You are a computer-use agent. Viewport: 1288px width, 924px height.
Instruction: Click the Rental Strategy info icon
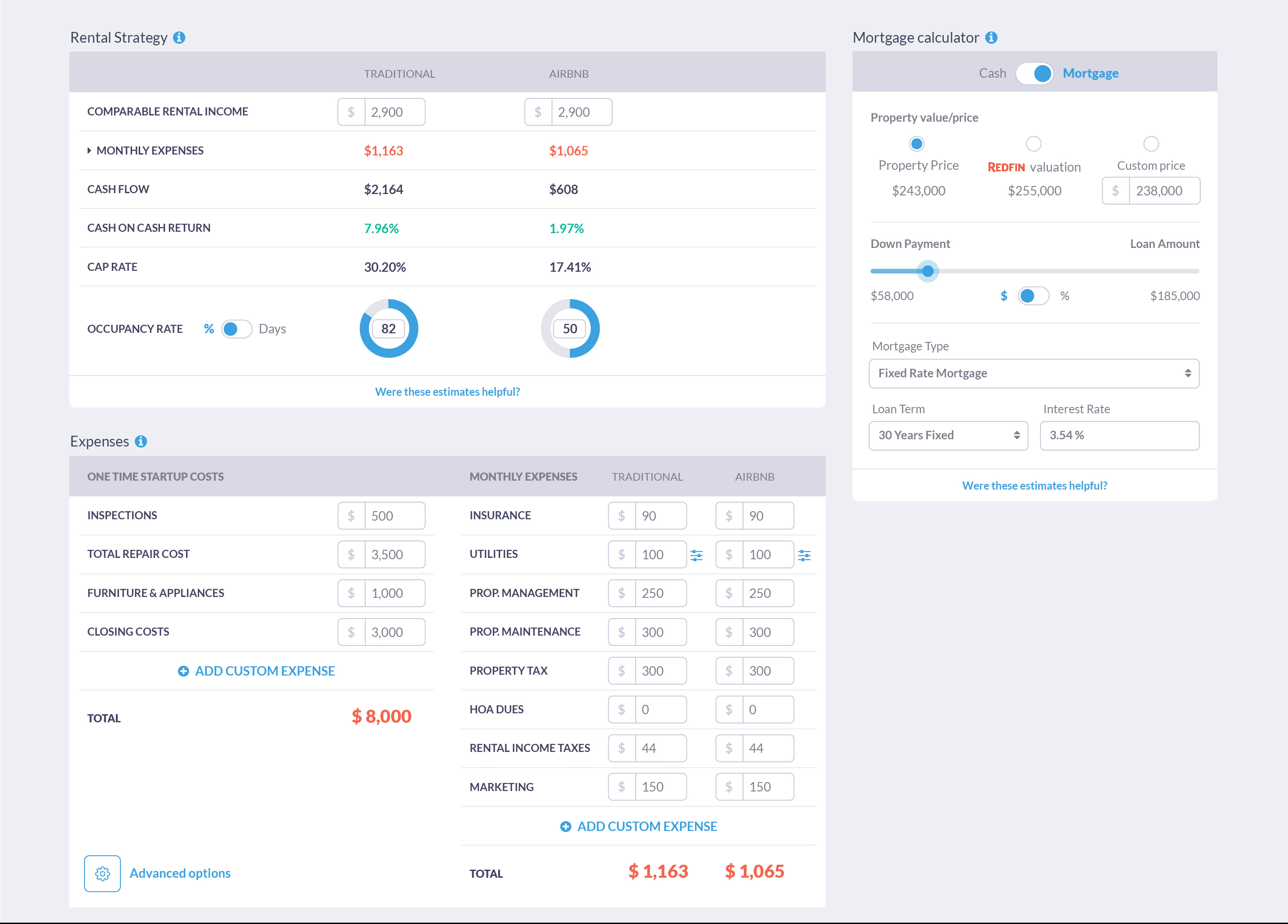click(179, 37)
